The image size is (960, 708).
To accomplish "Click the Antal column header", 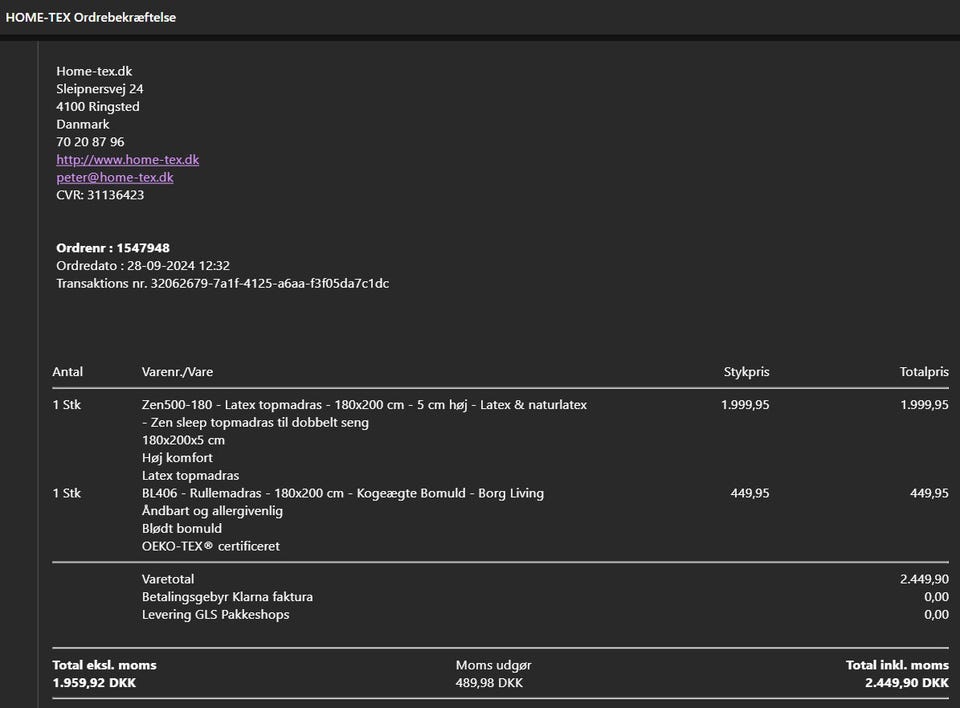I will tap(67, 372).
